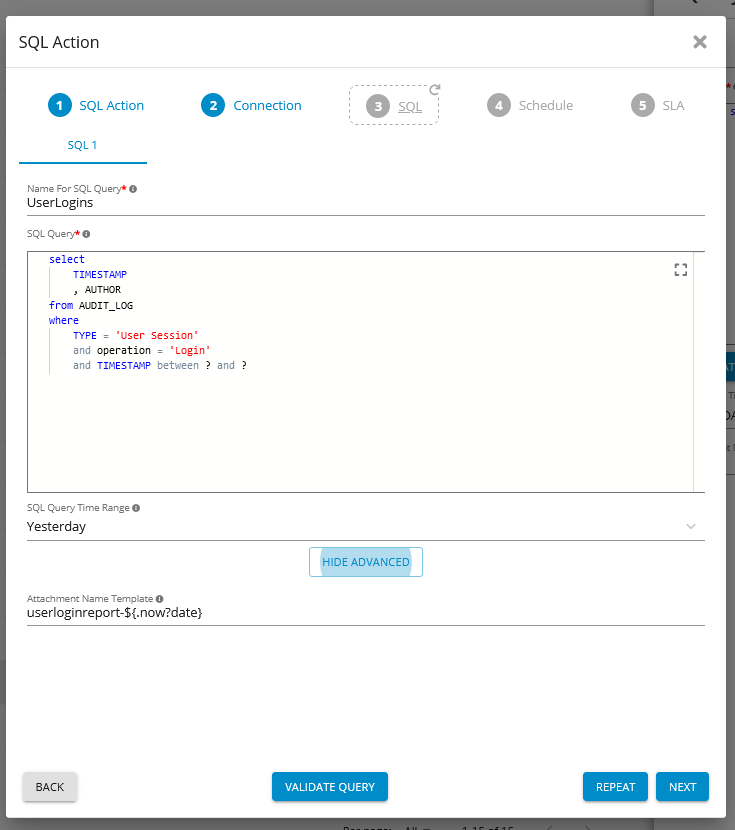
Task: Jump to step 2 Connection
Action: click(x=251, y=105)
